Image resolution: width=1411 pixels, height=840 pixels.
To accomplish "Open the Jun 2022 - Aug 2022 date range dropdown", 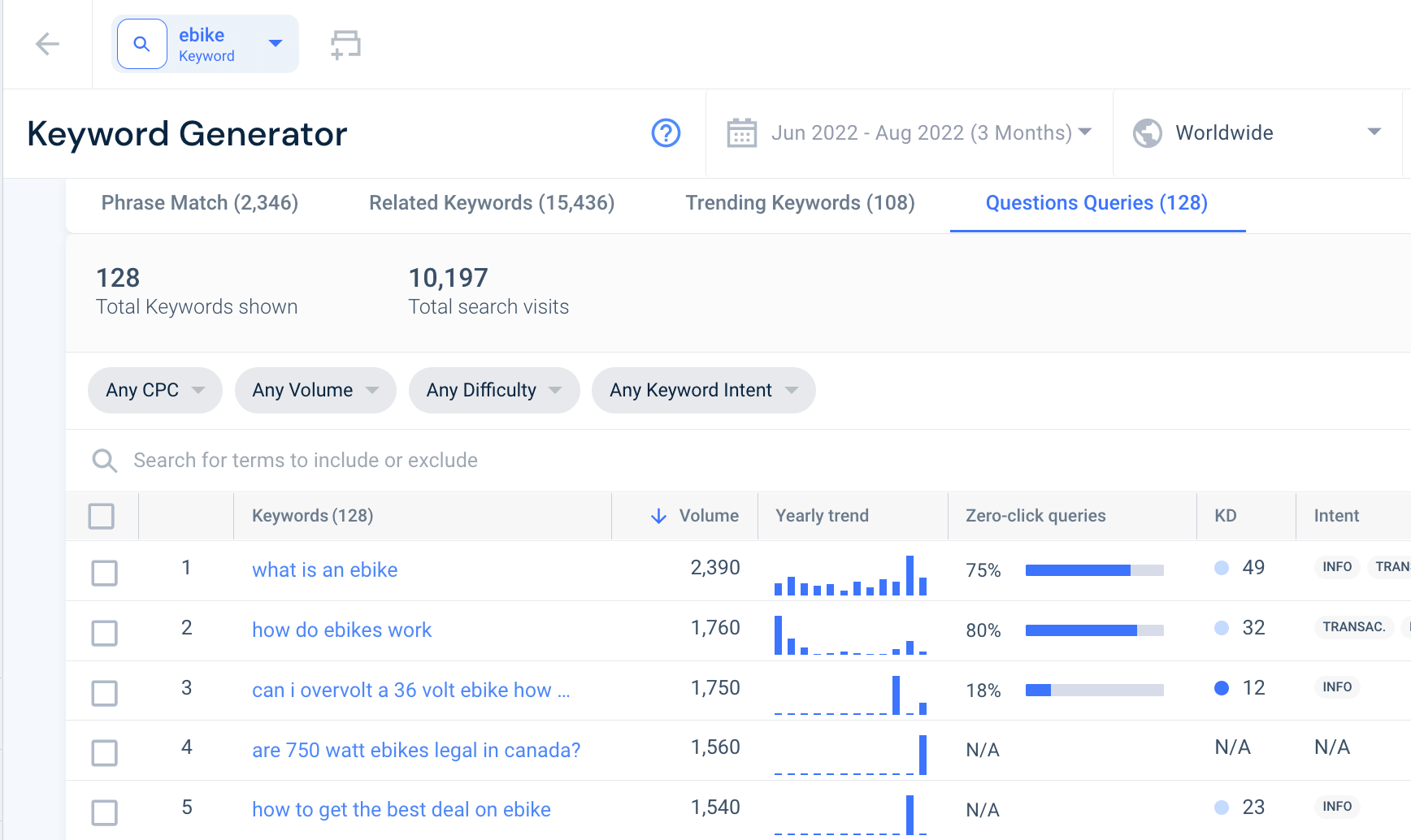I will (929, 132).
